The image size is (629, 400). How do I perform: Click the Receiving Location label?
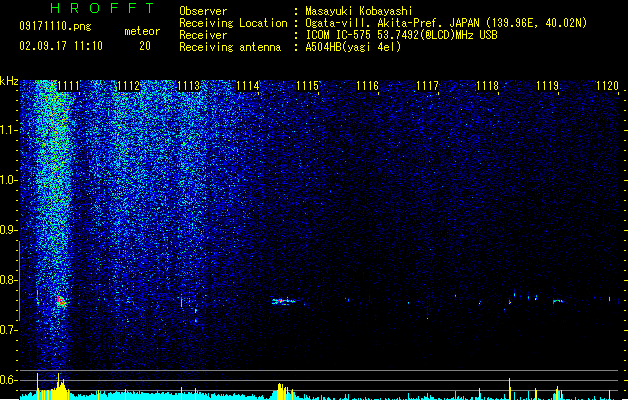tap(233, 23)
